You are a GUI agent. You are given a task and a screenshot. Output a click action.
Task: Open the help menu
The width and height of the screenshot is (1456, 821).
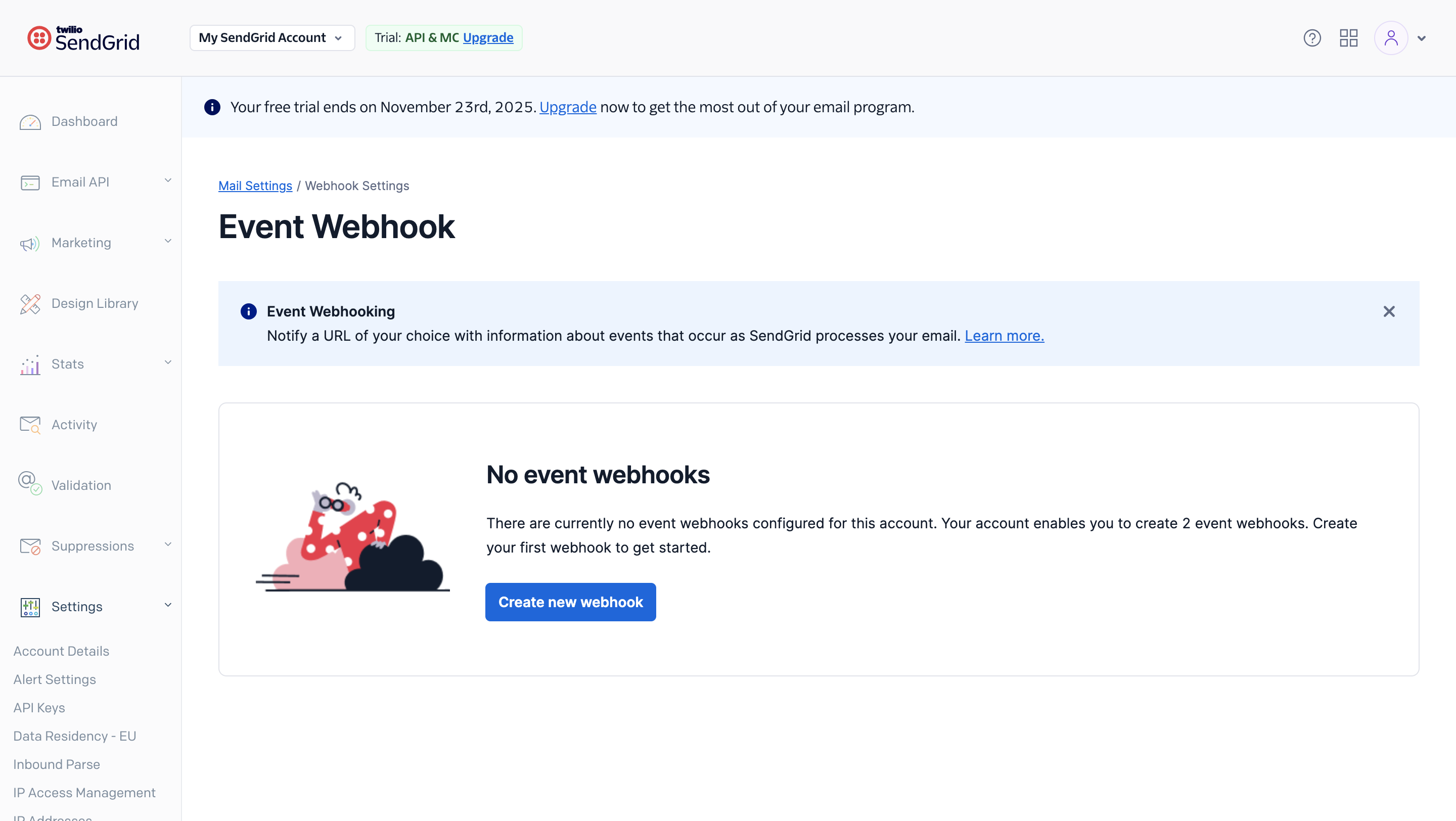click(x=1312, y=37)
